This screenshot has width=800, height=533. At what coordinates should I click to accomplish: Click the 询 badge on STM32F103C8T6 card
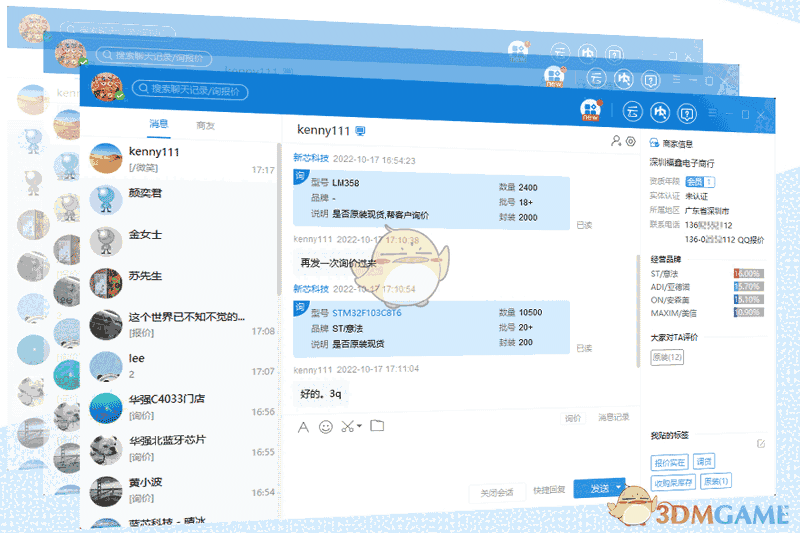pyautogui.click(x=300, y=307)
